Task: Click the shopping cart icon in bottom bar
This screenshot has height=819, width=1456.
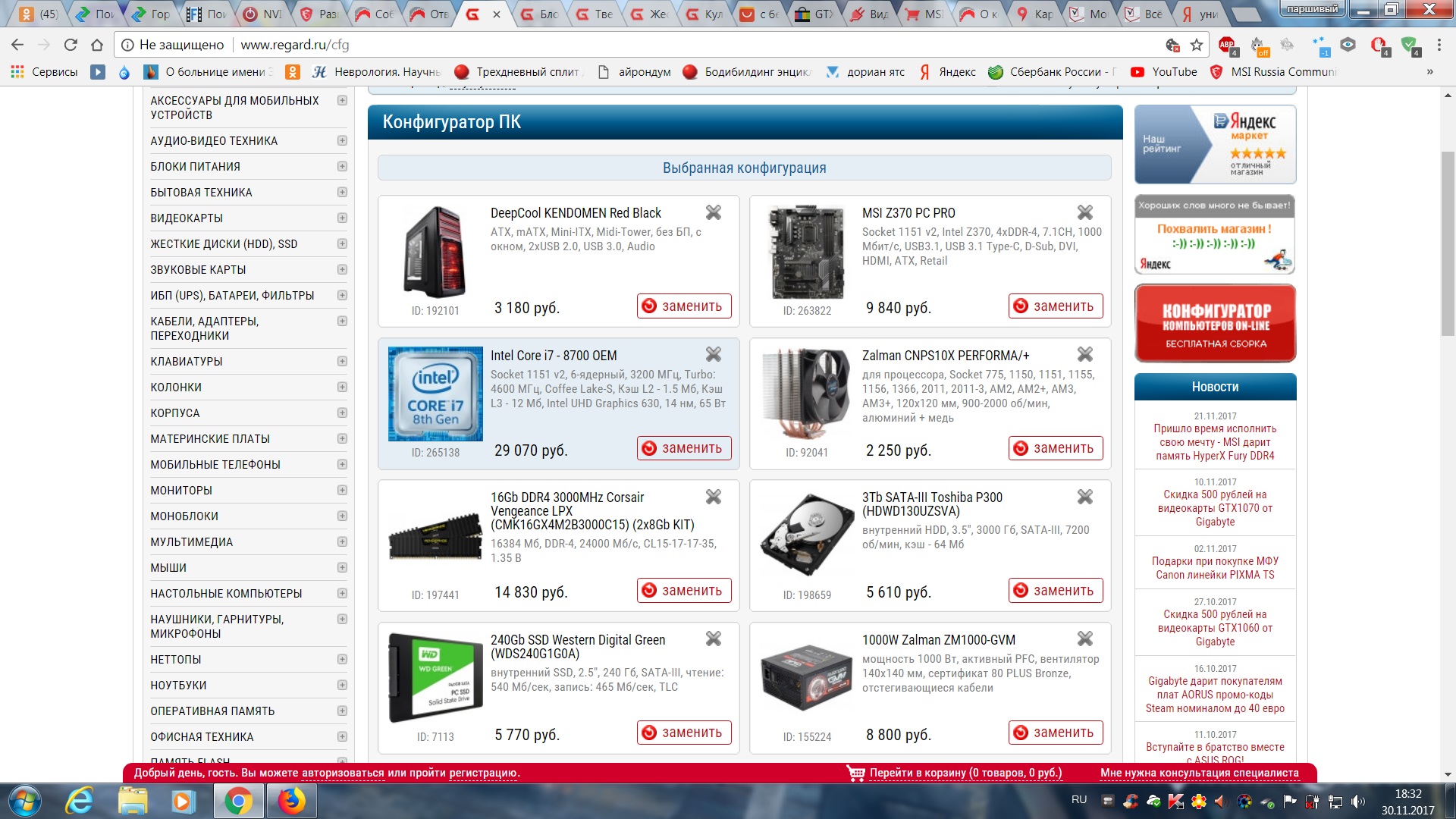Action: tap(855, 773)
